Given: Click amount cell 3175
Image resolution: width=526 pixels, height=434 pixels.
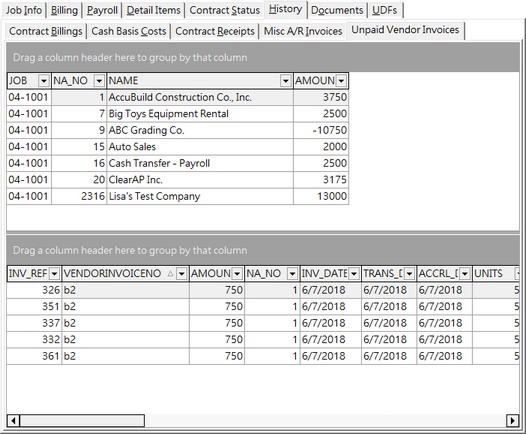Looking at the screenshot, I should click(321, 180).
